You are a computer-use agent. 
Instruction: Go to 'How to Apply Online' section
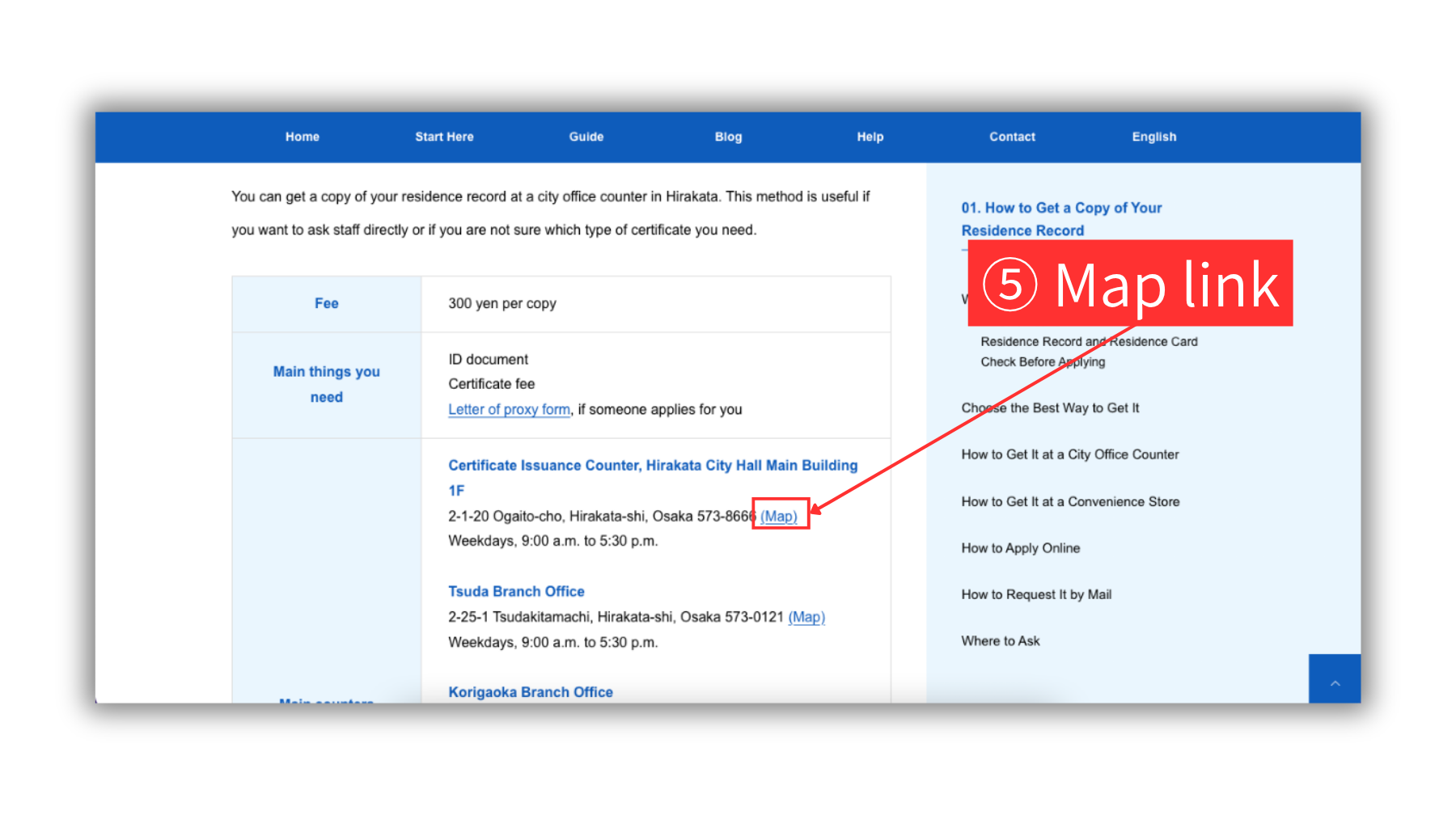click(x=1020, y=548)
